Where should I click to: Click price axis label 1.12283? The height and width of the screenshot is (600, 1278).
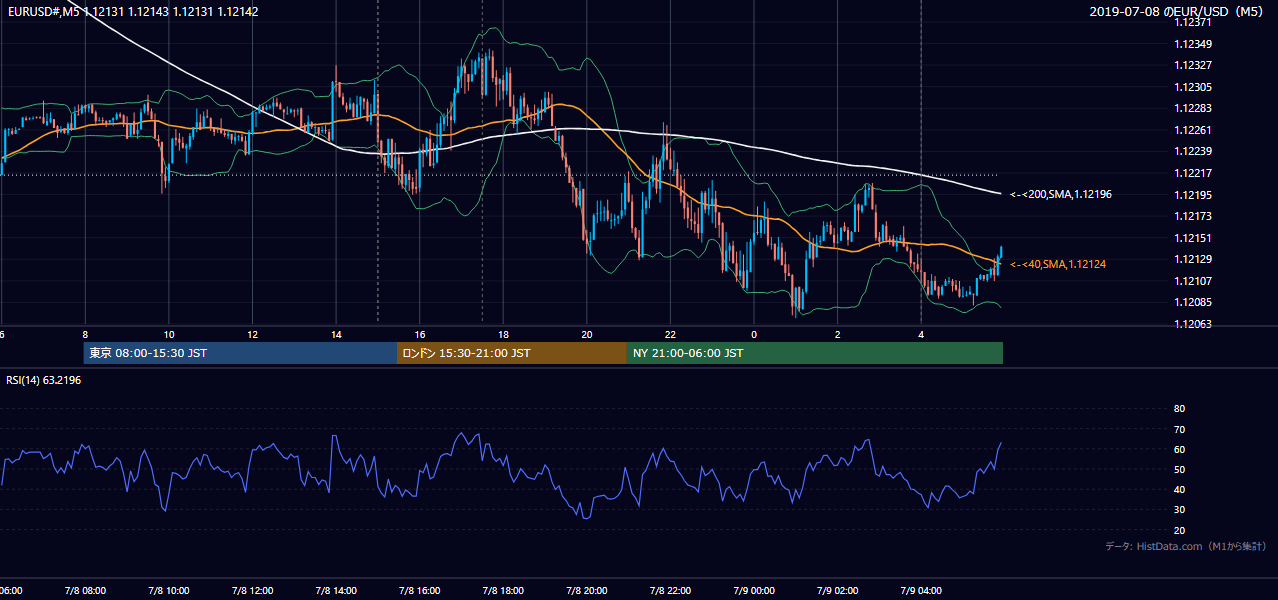[x=1194, y=108]
